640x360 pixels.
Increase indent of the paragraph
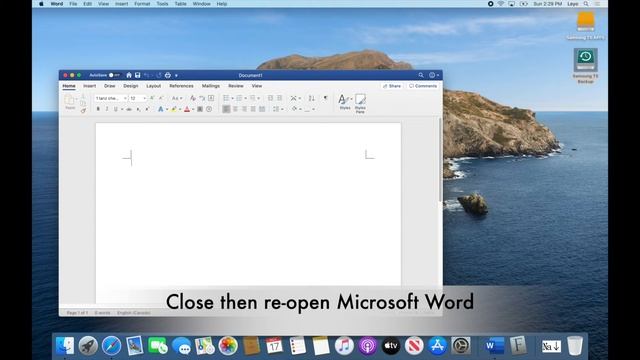(x=280, y=98)
